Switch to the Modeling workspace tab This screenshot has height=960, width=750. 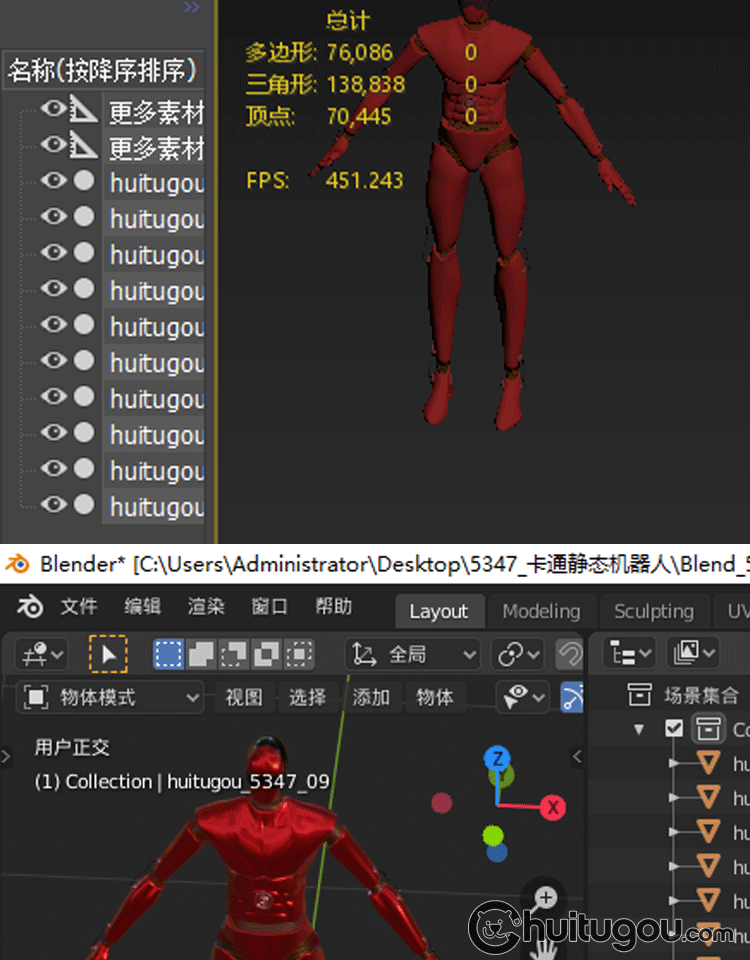(540, 611)
